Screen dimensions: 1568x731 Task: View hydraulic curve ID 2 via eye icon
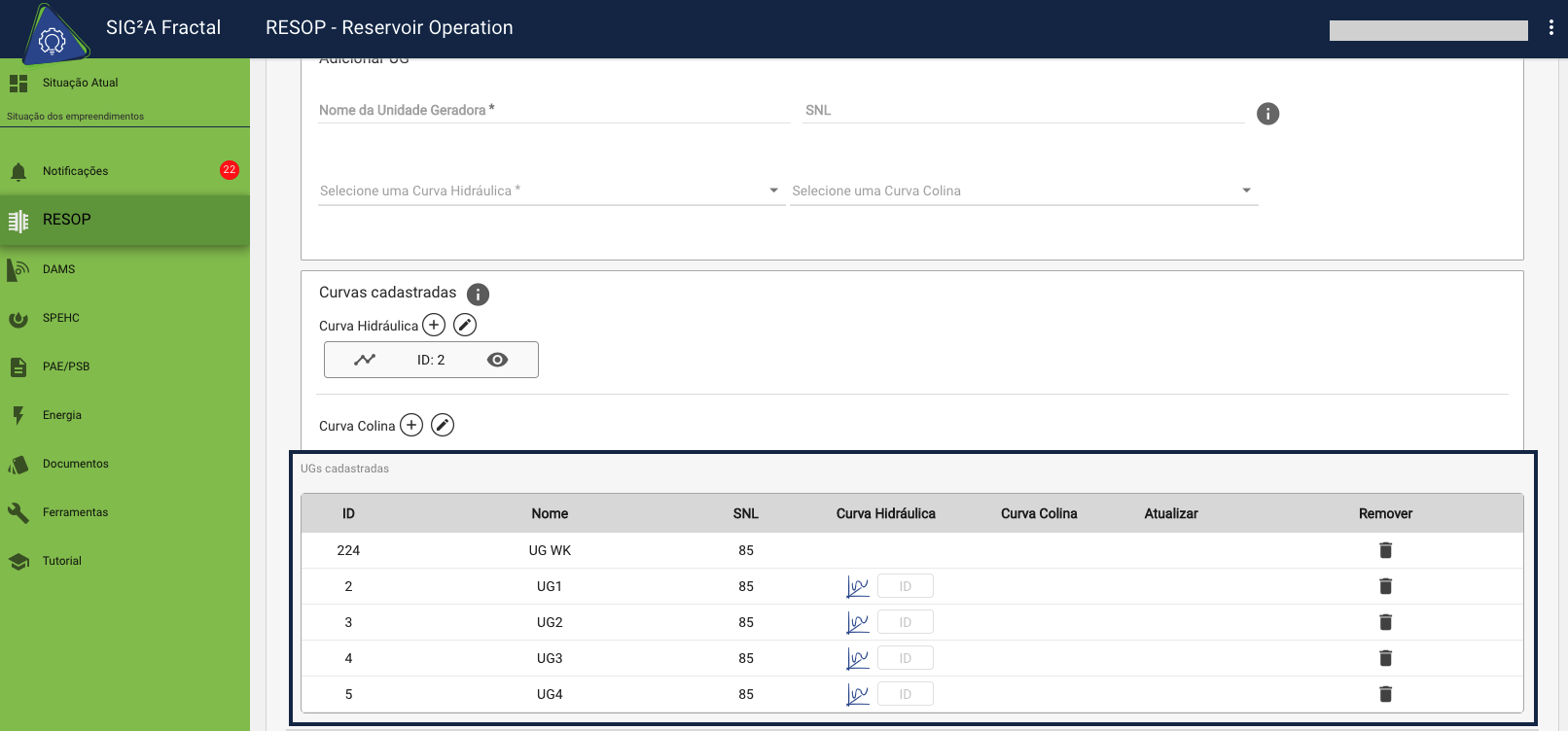click(x=497, y=360)
